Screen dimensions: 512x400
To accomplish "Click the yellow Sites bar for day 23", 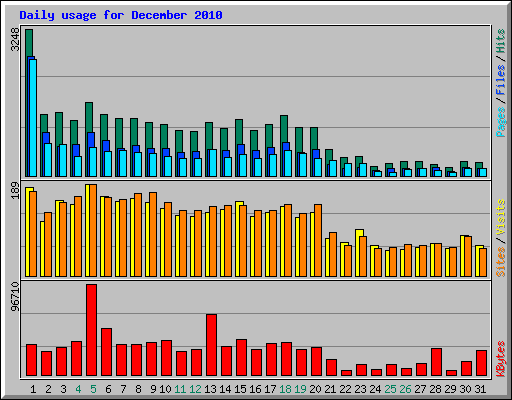I will 359,233.
